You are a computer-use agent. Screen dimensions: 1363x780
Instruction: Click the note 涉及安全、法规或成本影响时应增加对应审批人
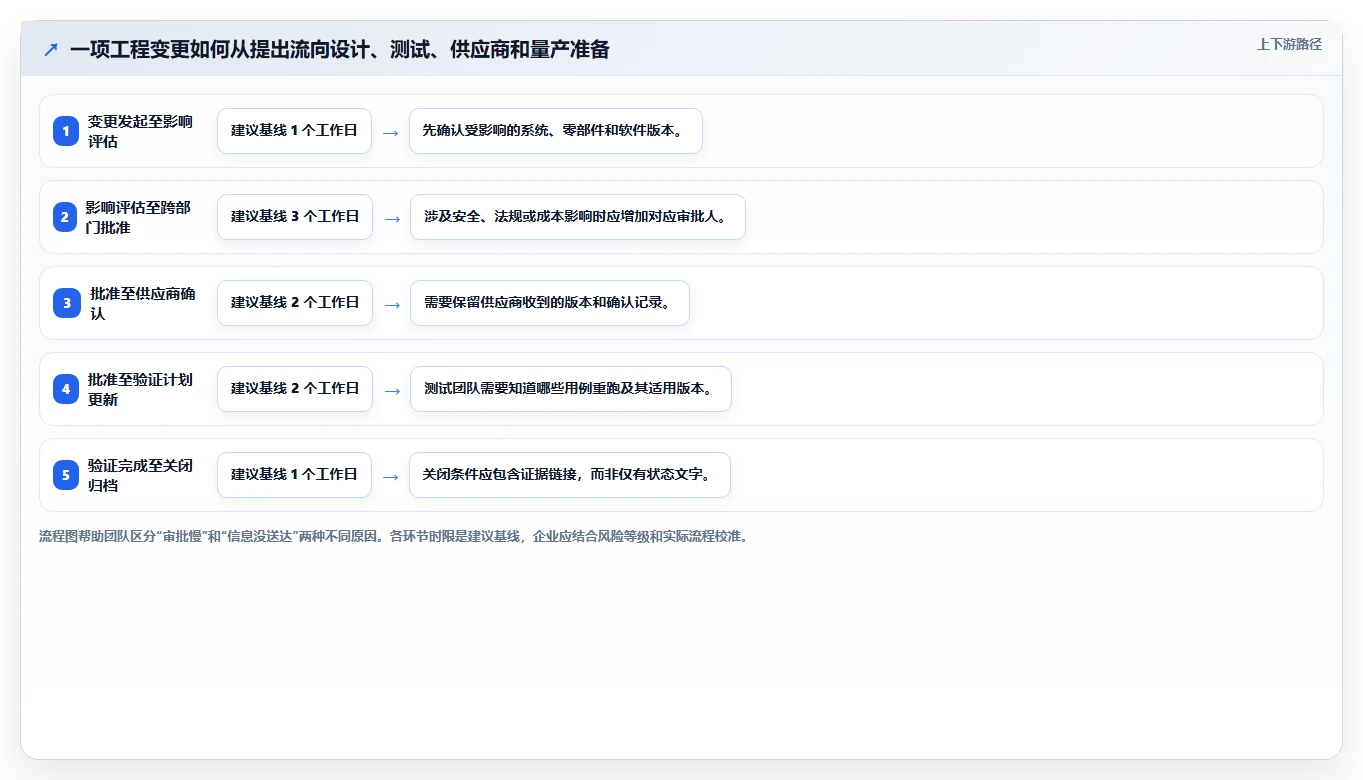[x=578, y=217]
